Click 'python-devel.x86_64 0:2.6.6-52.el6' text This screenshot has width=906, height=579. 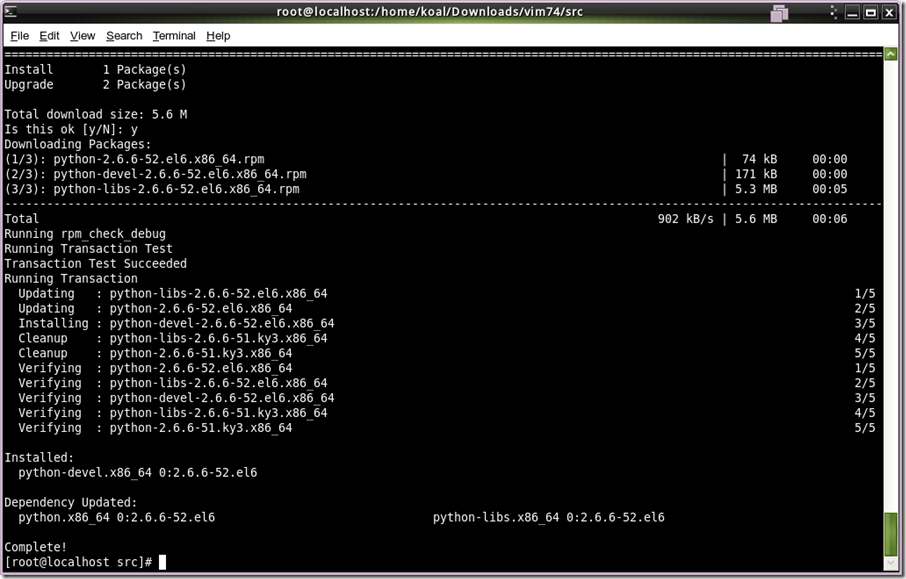click(x=138, y=472)
